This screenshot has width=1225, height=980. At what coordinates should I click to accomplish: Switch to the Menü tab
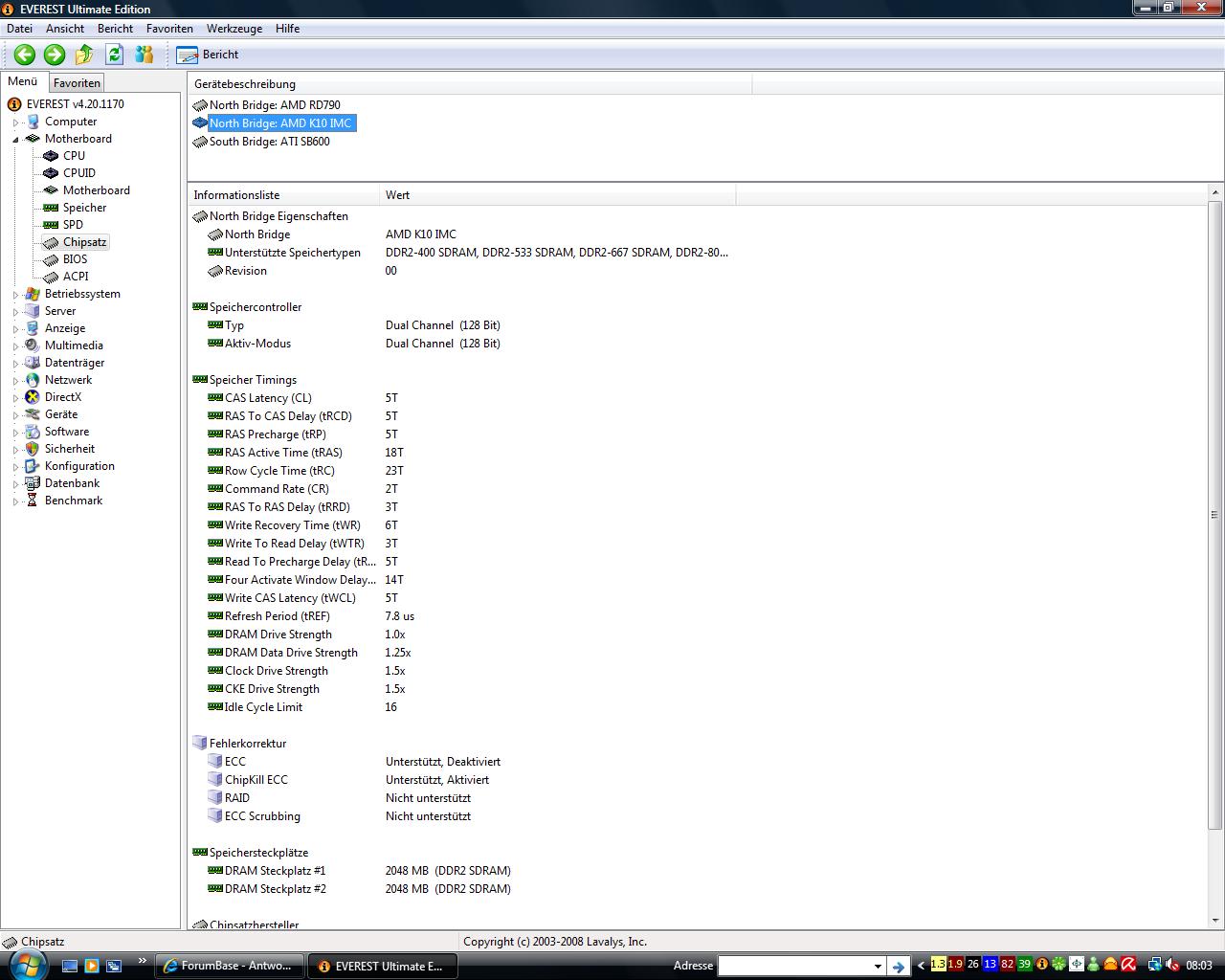[23, 81]
